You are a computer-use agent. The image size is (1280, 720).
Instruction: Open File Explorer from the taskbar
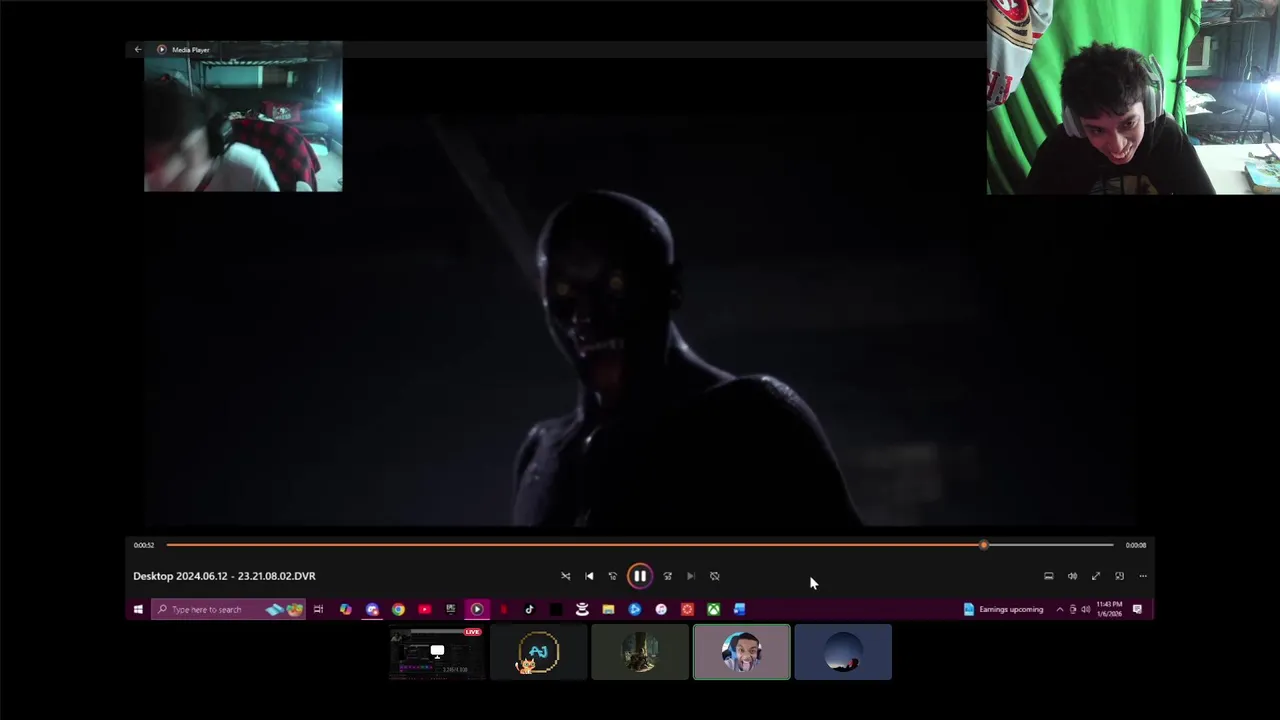pos(608,609)
